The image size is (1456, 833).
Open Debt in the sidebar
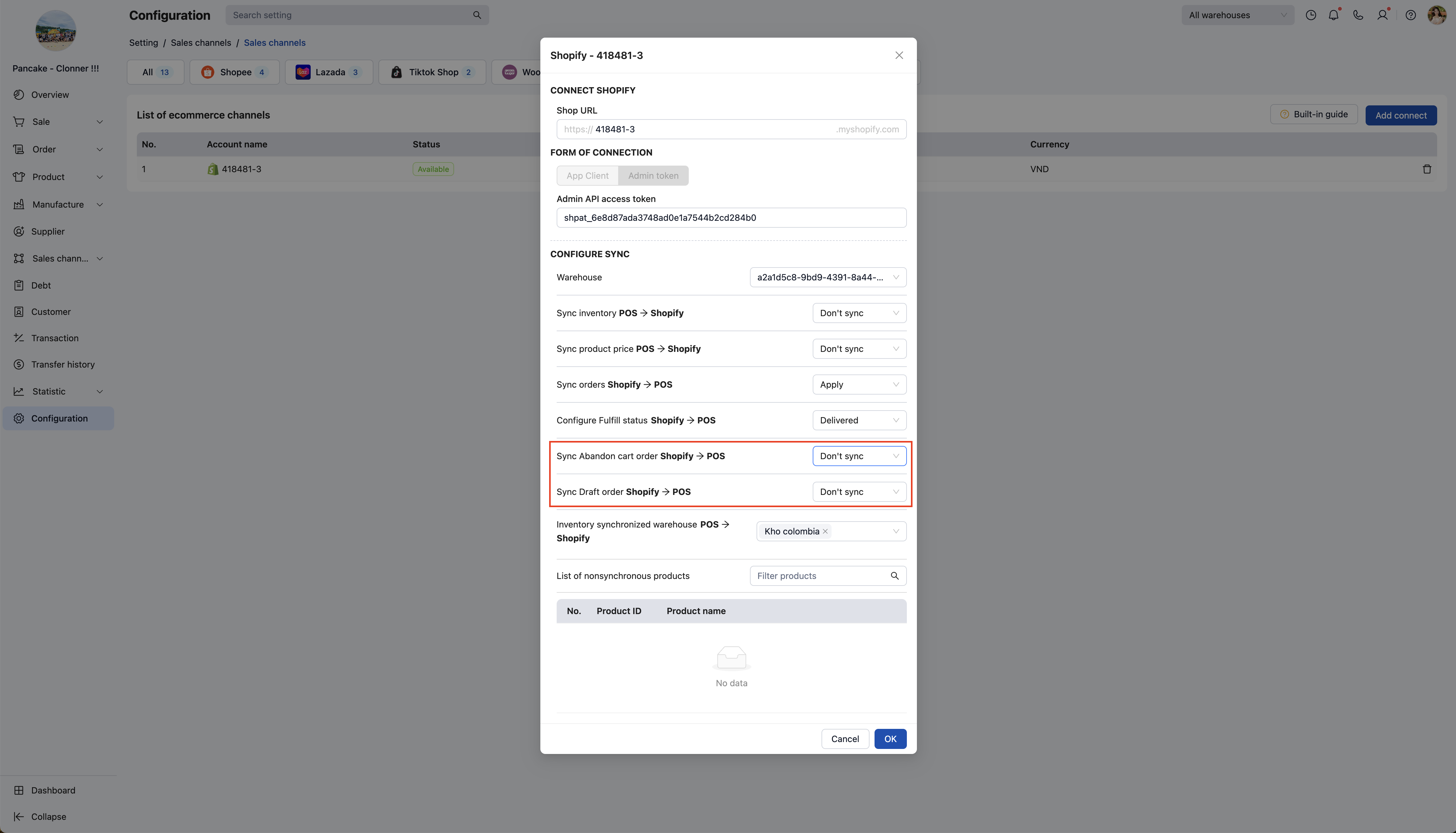click(x=58, y=285)
